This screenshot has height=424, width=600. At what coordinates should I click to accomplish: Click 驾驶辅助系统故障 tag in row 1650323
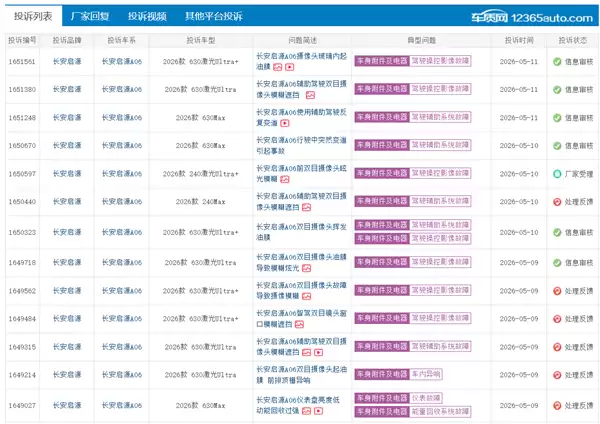pos(440,225)
